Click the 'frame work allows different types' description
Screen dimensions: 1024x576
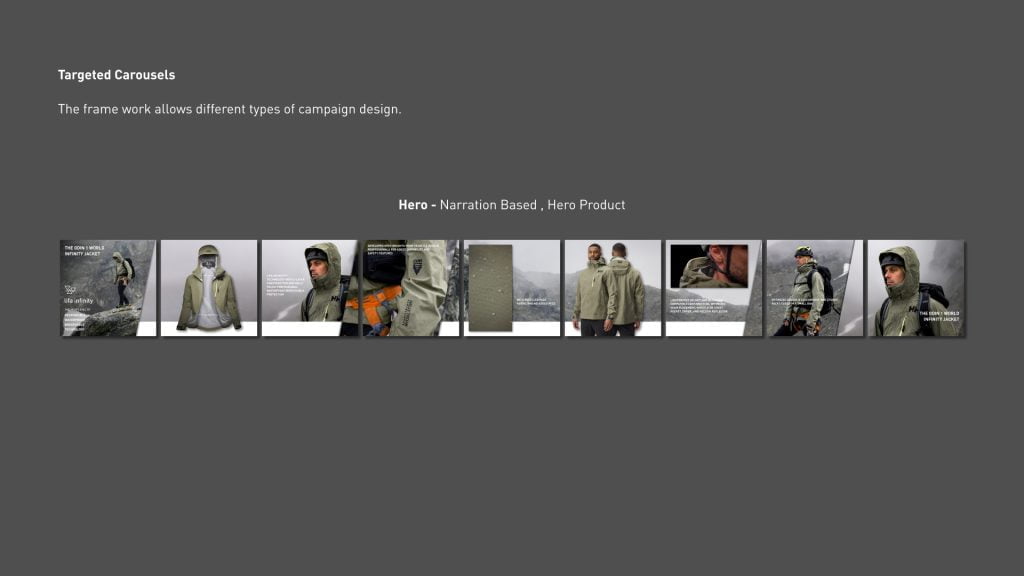point(229,109)
